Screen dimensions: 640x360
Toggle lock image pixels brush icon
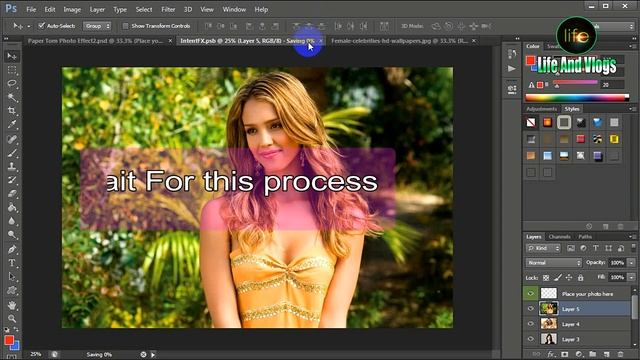pos(558,278)
